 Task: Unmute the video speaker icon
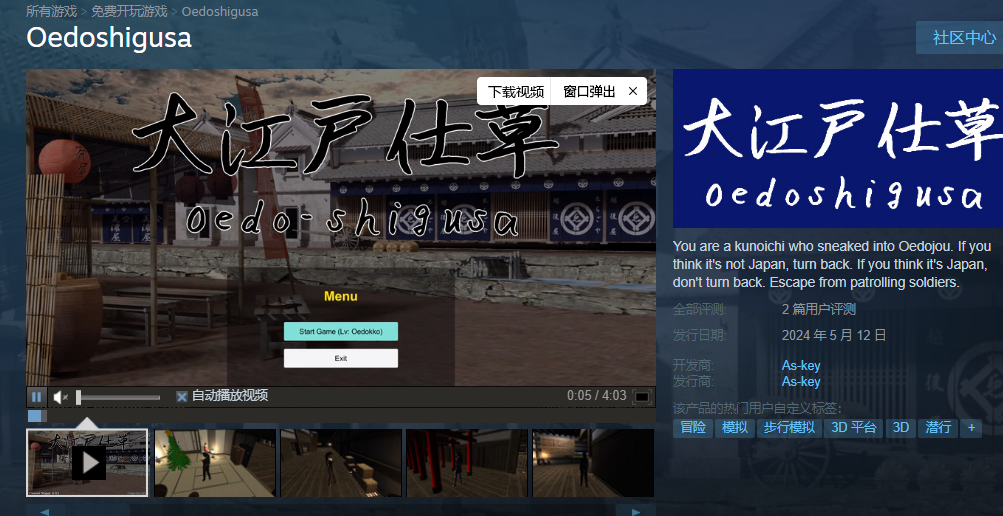click(60, 397)
